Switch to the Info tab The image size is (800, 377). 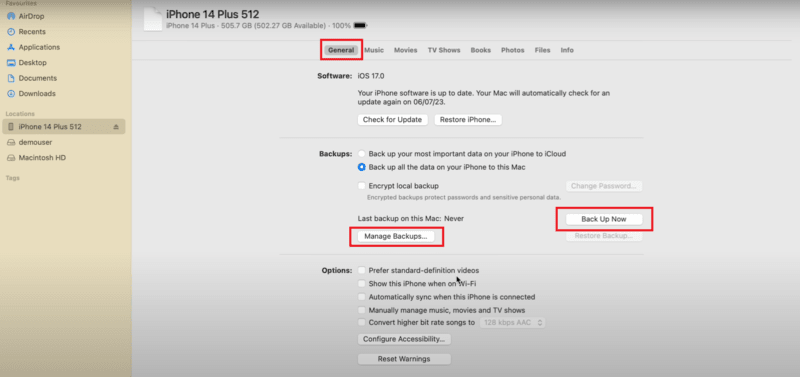click(567, 50)
